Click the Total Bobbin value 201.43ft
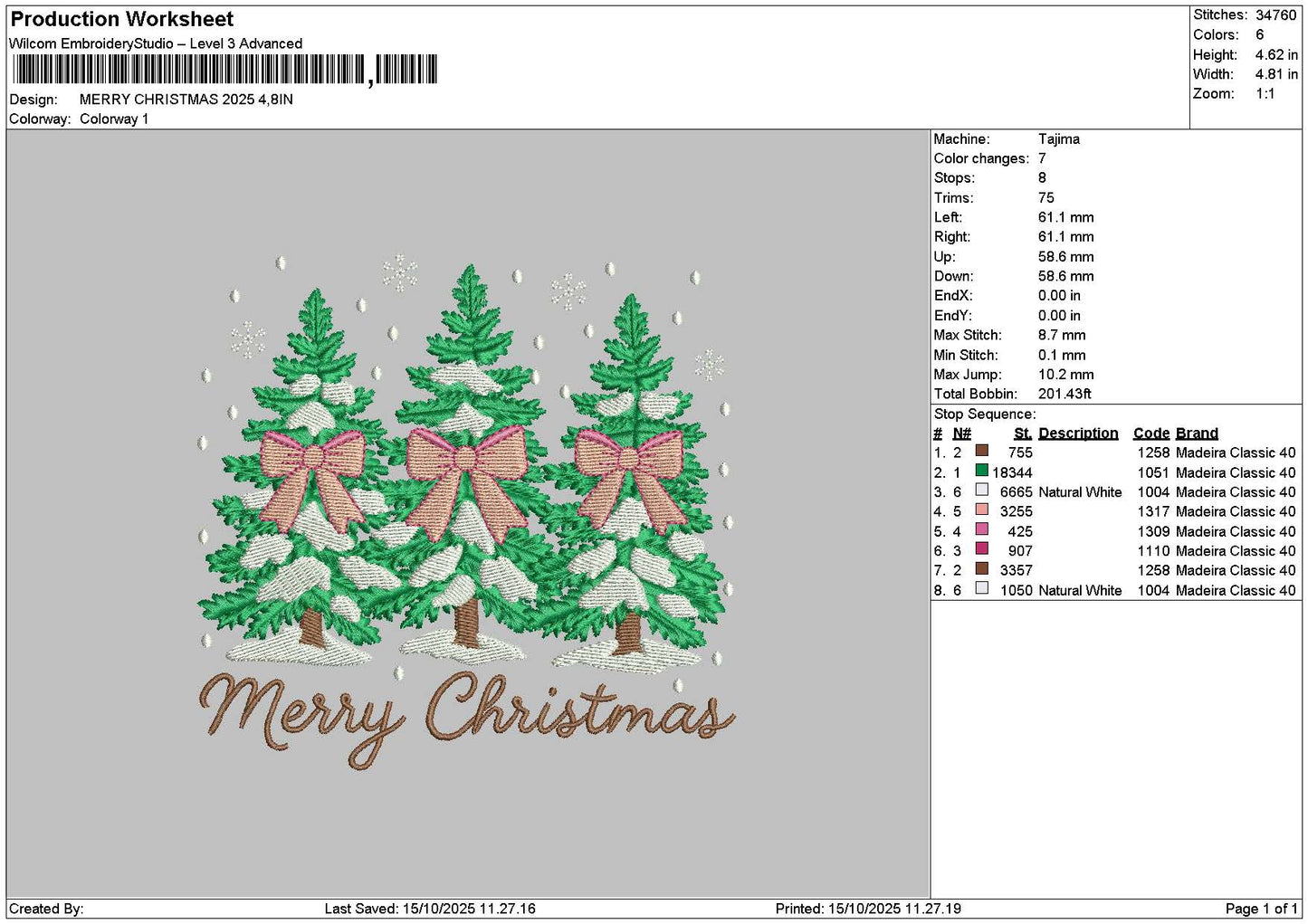 1065,394
